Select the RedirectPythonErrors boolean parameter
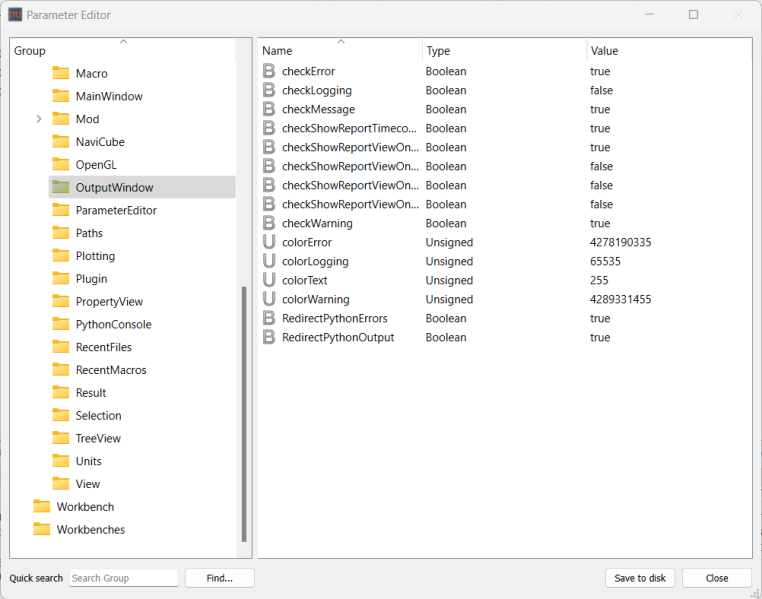762x599 pixels. [334, 318]
